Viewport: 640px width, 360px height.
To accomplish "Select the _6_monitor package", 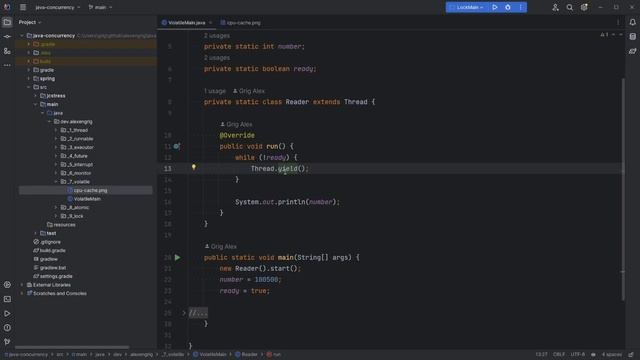I will (79, 173).
